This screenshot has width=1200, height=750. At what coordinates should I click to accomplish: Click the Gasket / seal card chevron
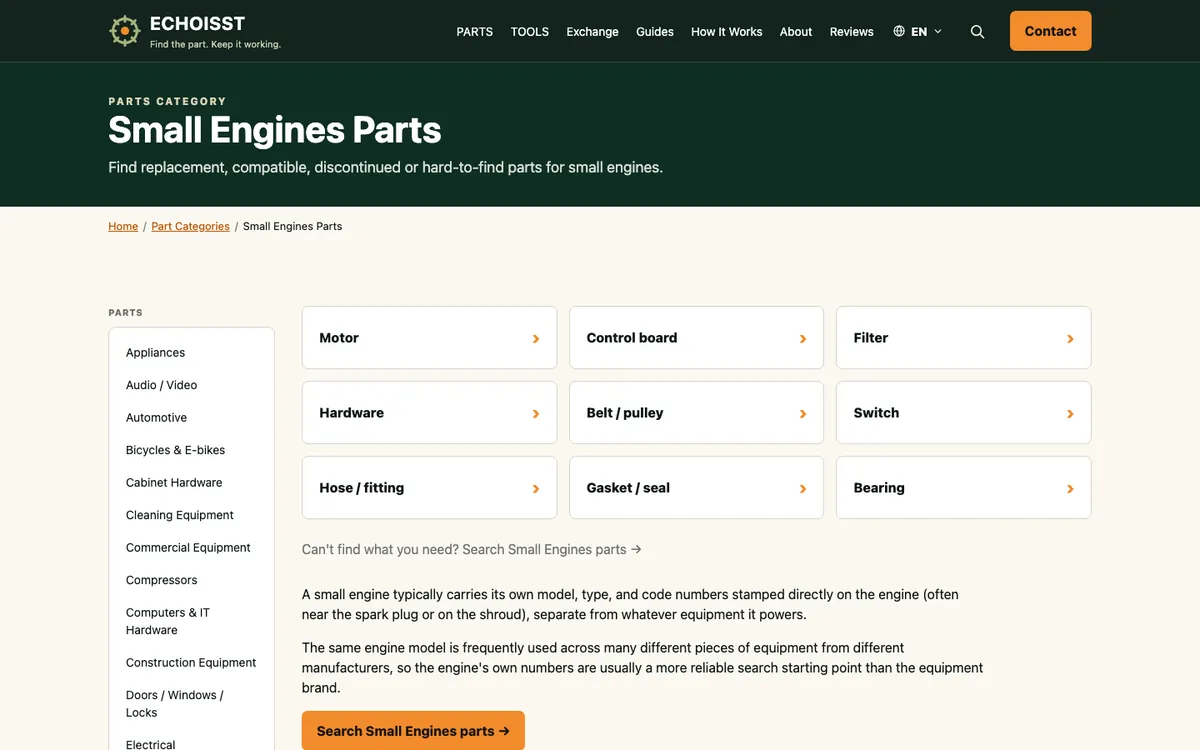[803, 489]
